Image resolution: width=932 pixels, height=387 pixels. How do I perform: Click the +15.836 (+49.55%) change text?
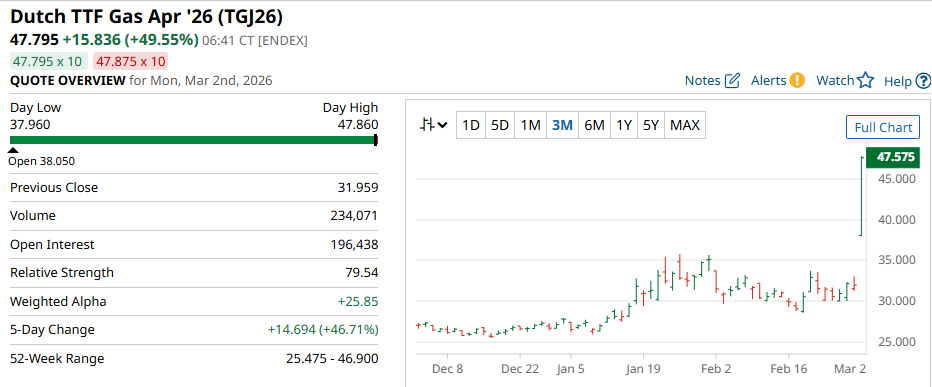coord(130,40)
